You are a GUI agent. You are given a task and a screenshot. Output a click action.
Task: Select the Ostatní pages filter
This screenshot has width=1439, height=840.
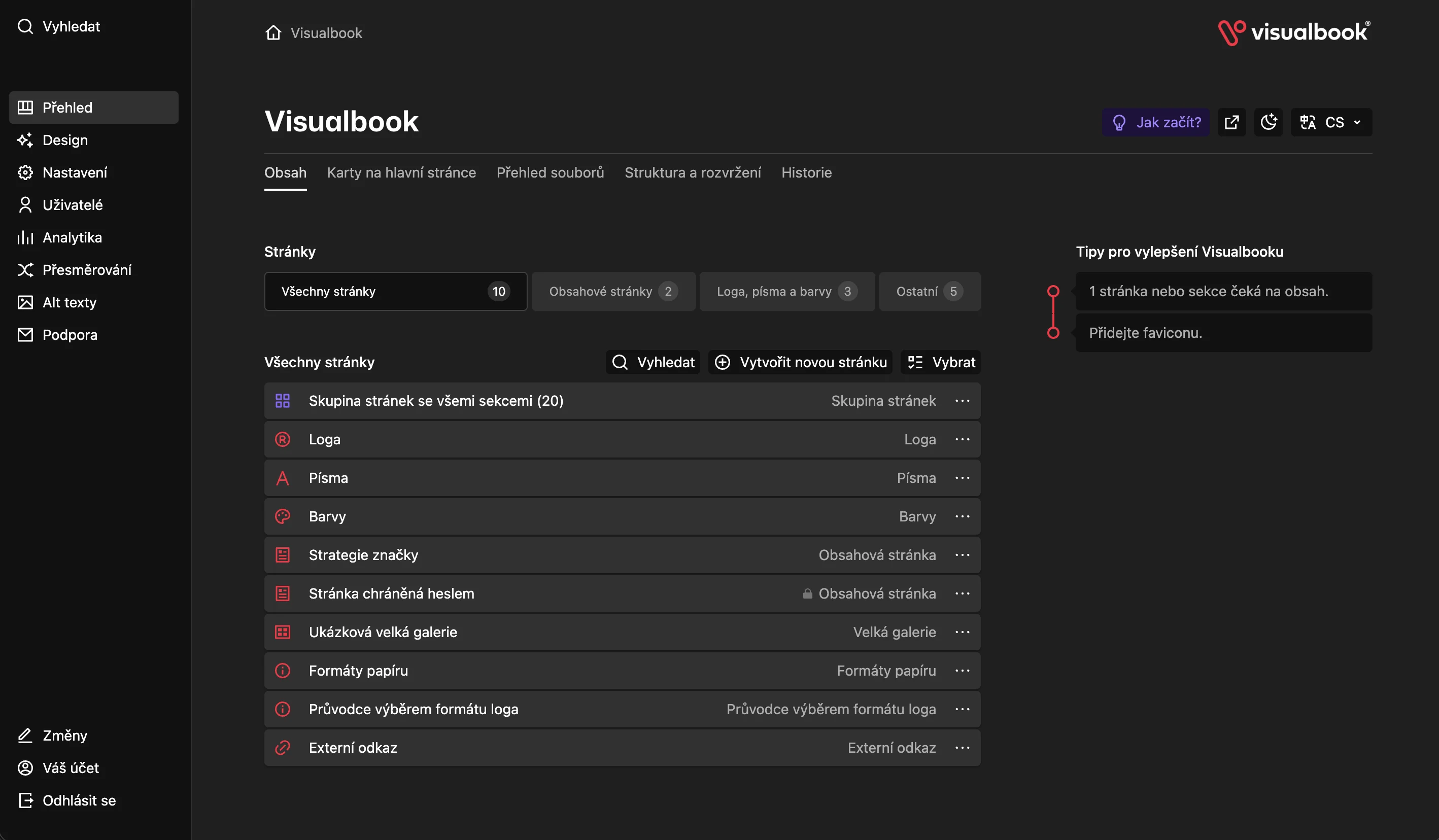coord(930,291)
